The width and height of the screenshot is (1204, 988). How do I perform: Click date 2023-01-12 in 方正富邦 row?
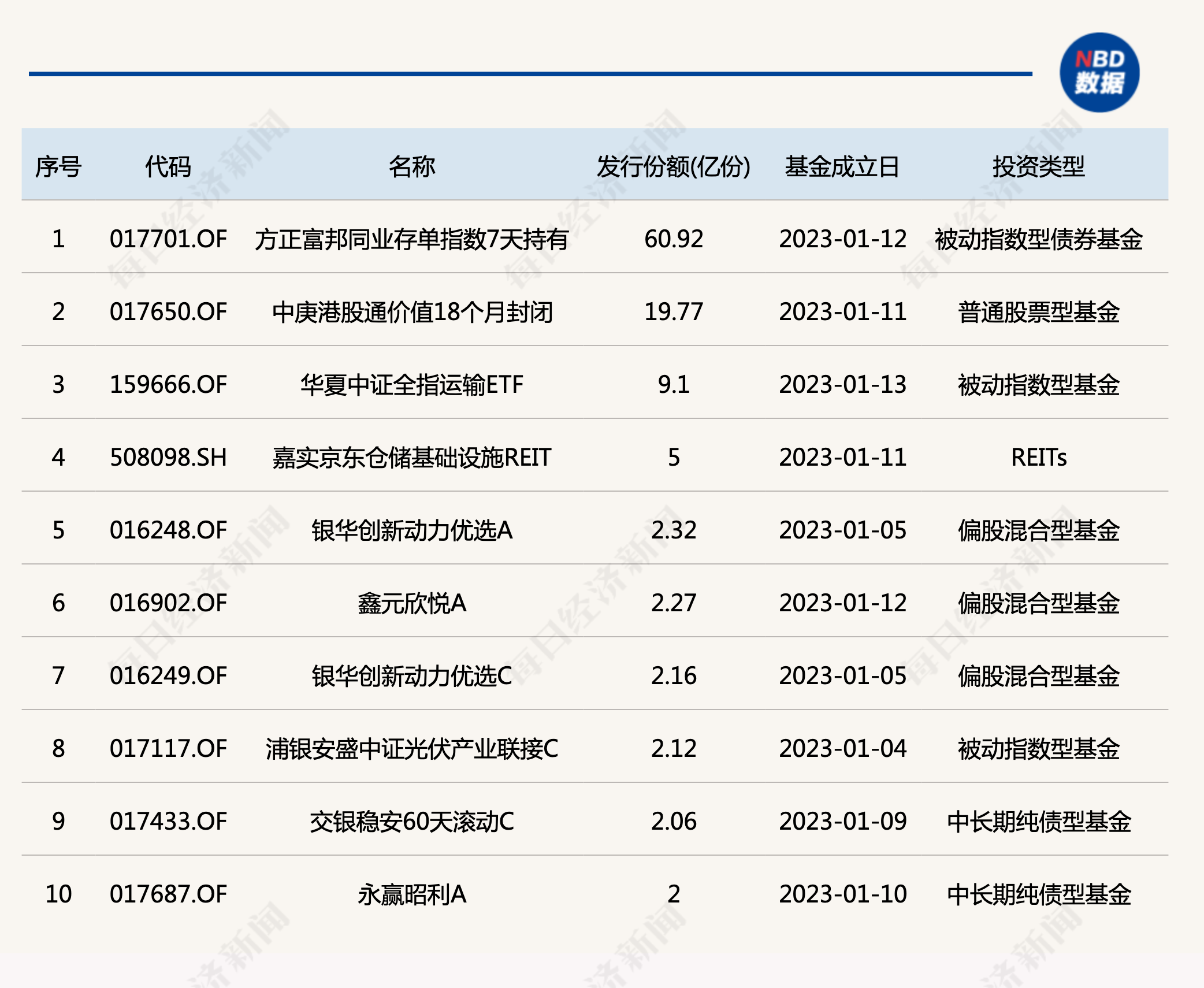coord(842,239)
